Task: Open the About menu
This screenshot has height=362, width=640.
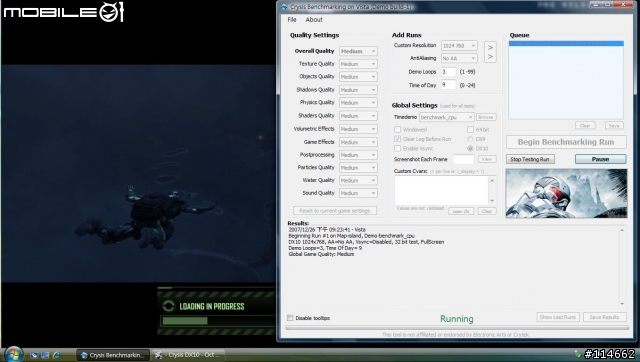Action: point(314,20)
